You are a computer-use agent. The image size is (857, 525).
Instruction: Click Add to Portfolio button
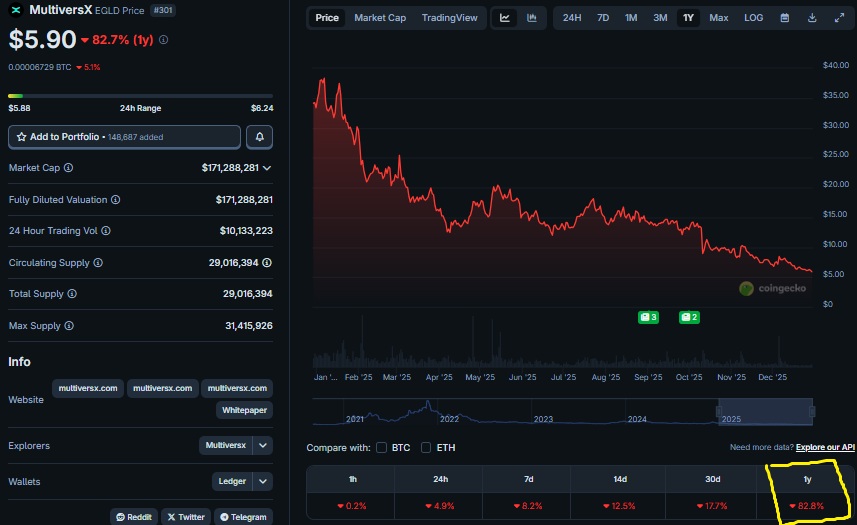pyautogui.click(x=124, y=137)
